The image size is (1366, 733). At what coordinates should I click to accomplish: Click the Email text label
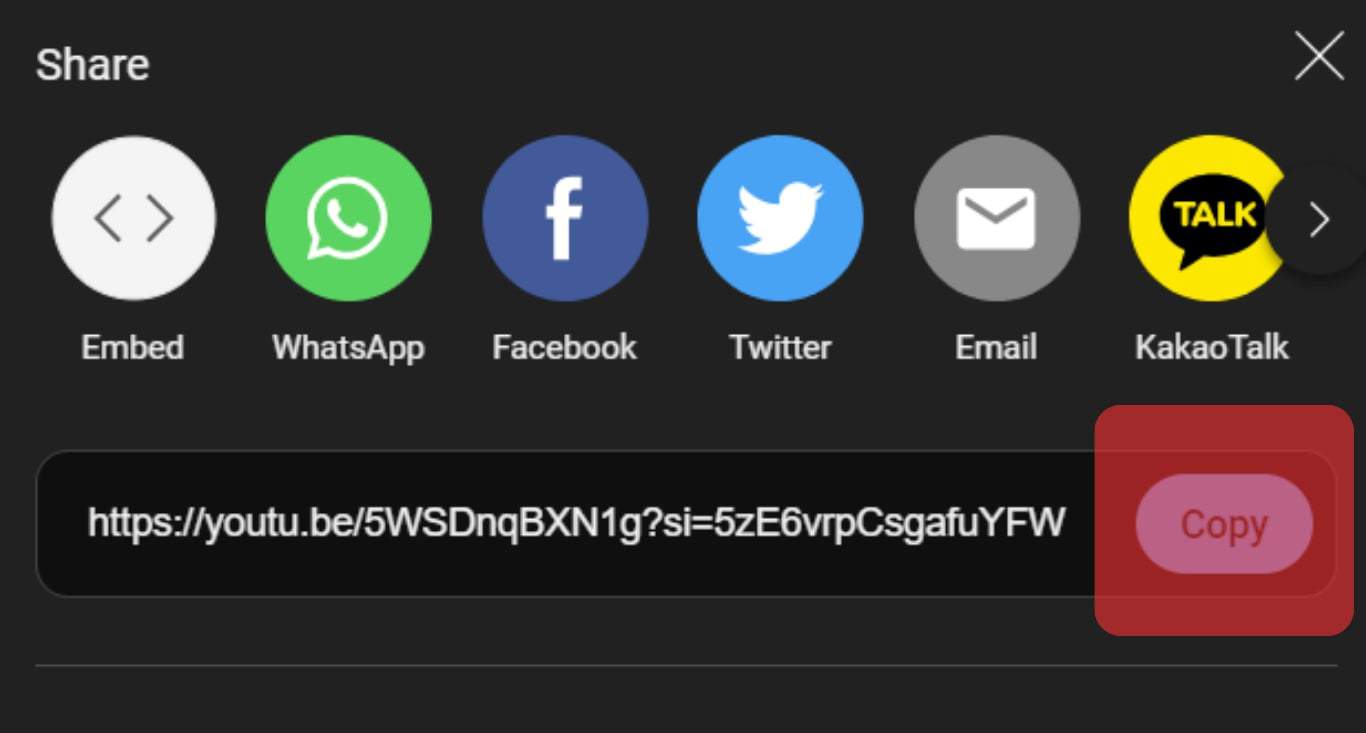click(996, 347)
